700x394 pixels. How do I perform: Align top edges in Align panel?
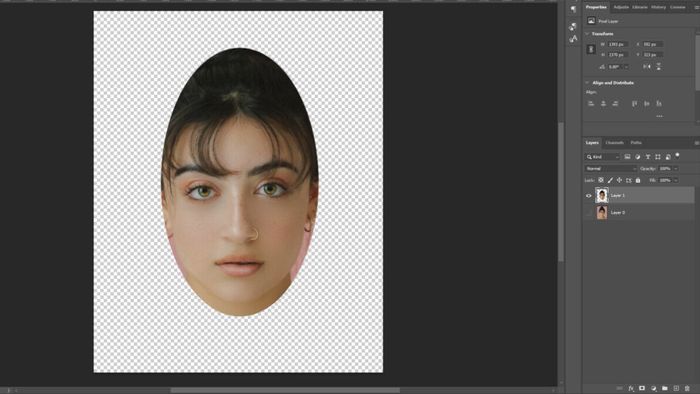point(634,104)
